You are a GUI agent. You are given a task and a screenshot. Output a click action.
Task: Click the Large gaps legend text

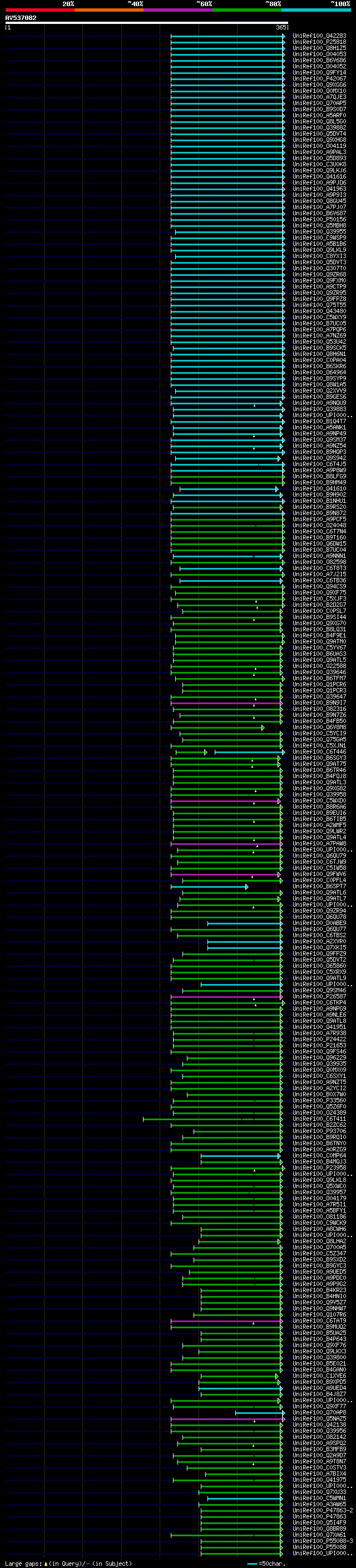point(68,1563)
